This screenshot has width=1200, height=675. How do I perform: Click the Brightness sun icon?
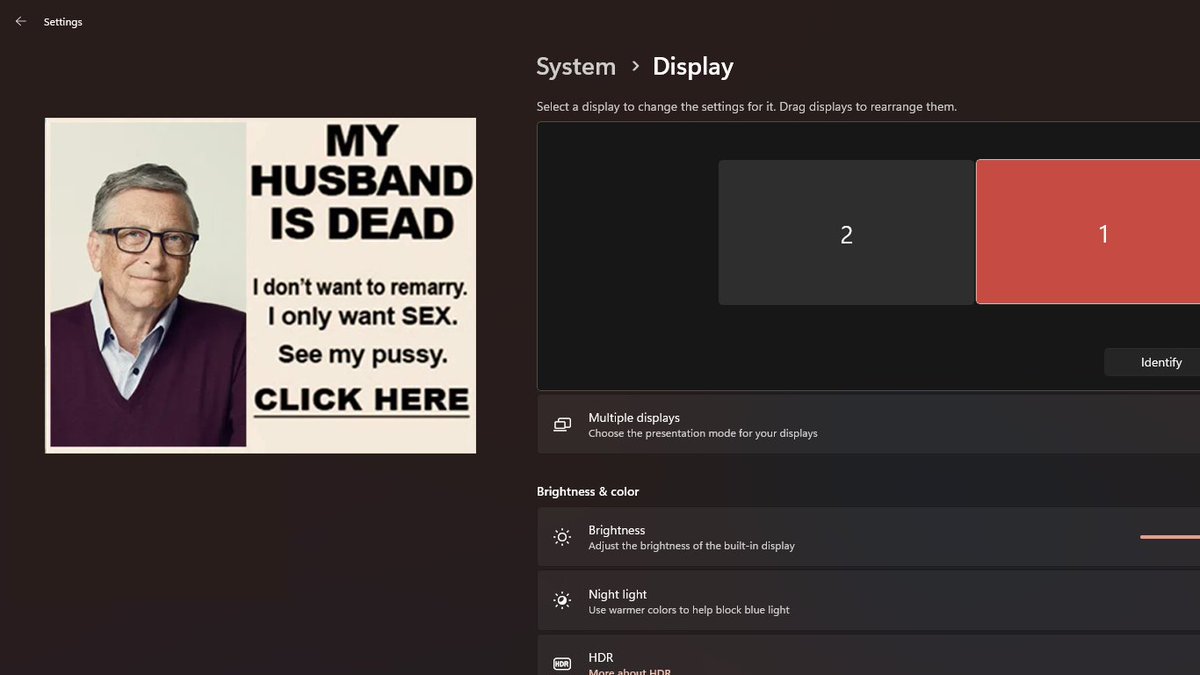562,537
